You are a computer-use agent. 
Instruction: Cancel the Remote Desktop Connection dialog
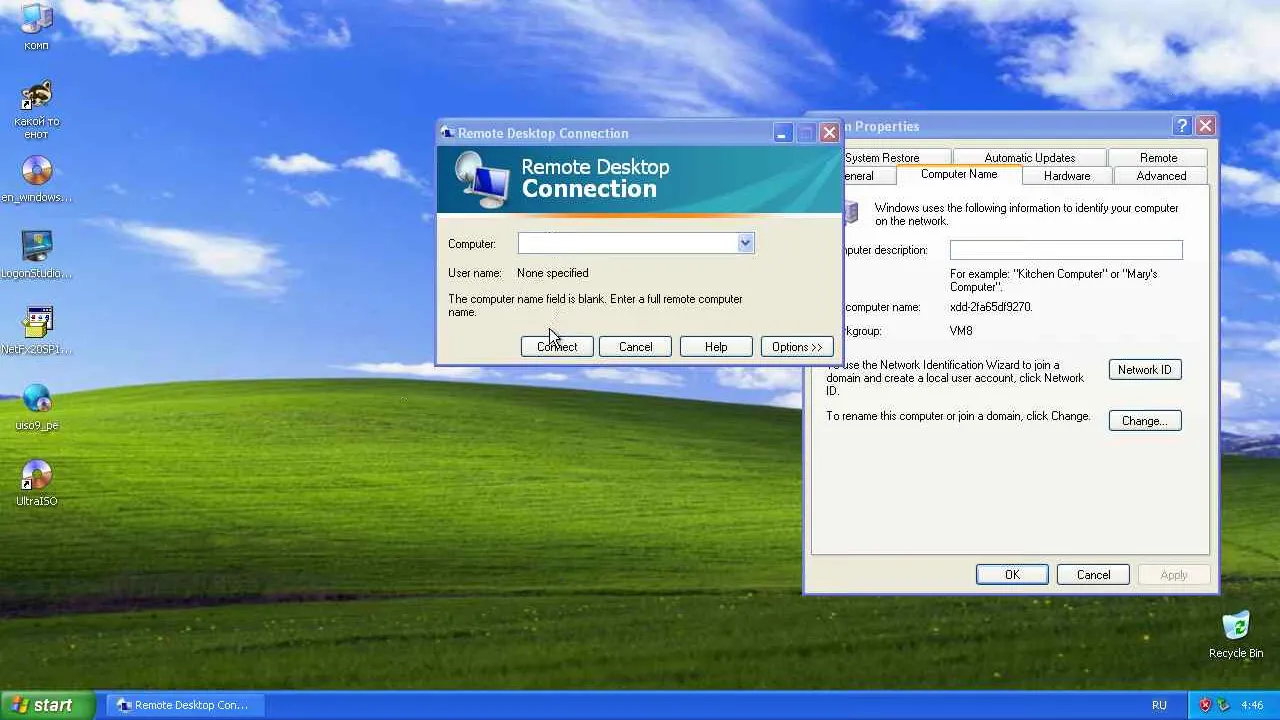pos(635,347)
